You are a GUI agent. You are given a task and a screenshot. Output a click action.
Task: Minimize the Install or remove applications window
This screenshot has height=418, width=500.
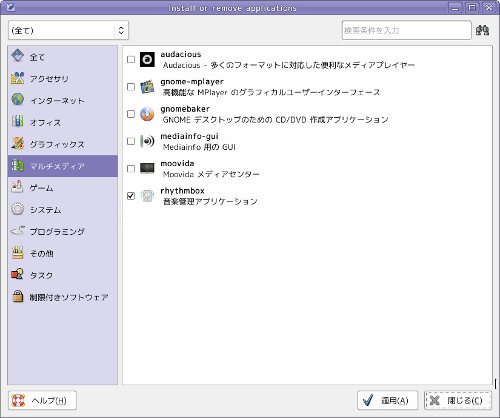pyautogui.click(x=455, y=7)
